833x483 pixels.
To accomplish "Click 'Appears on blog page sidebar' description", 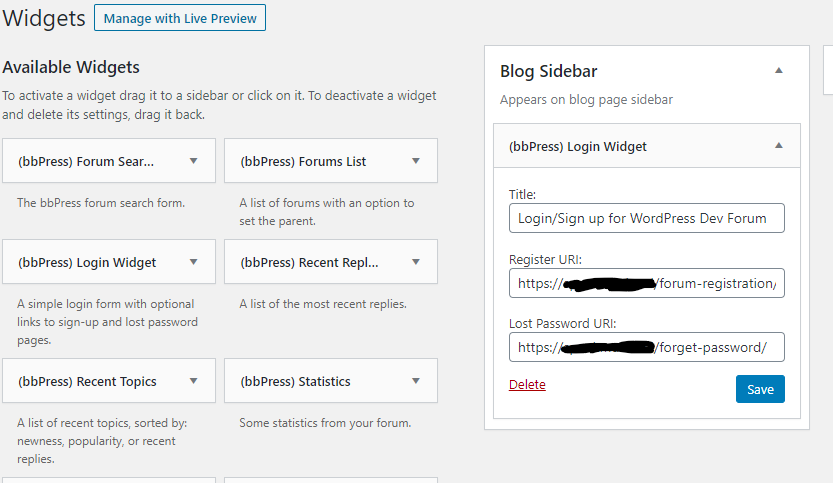I will 586,99.
